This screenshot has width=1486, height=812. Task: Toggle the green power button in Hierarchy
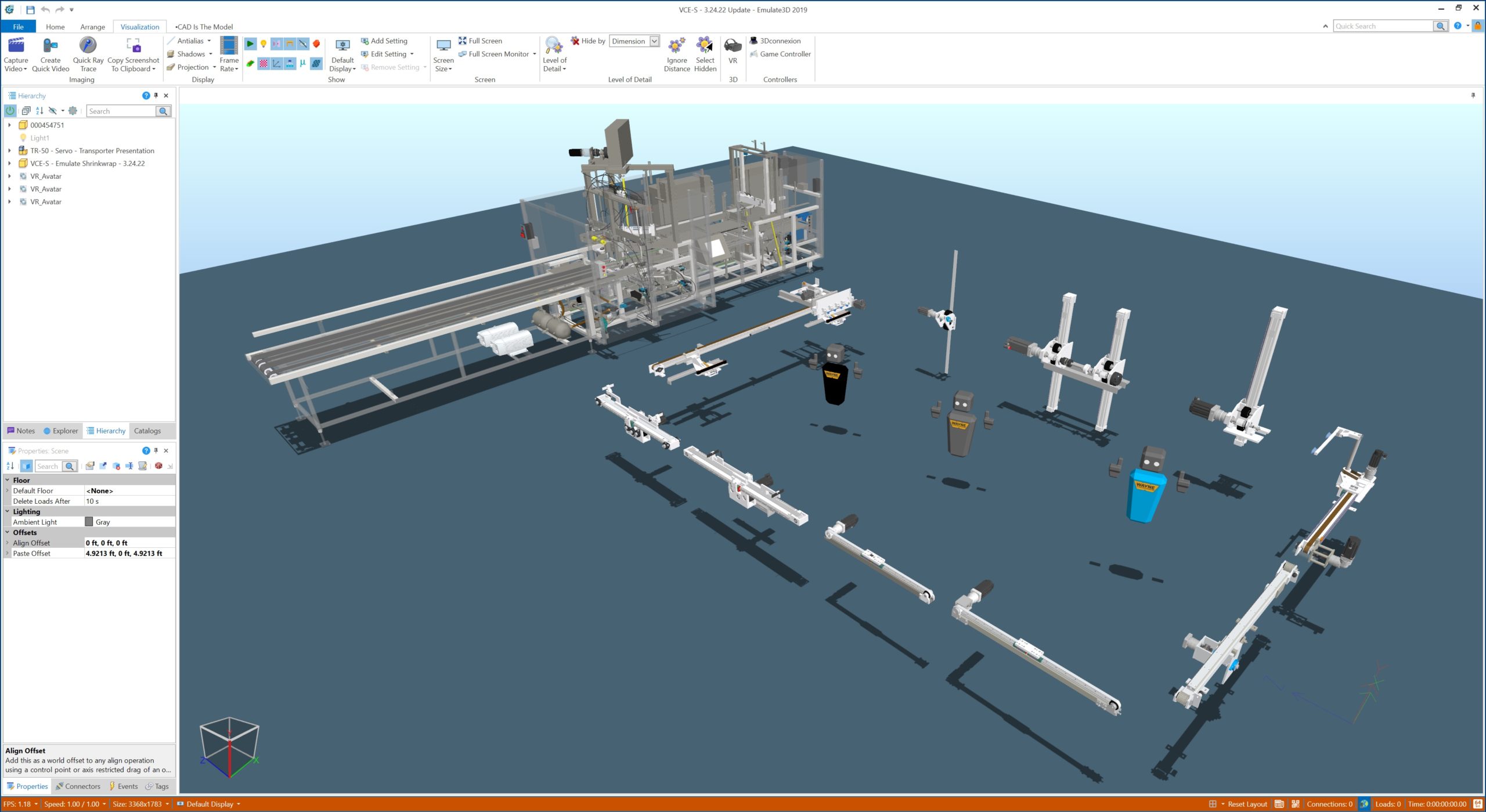point(10,111)
